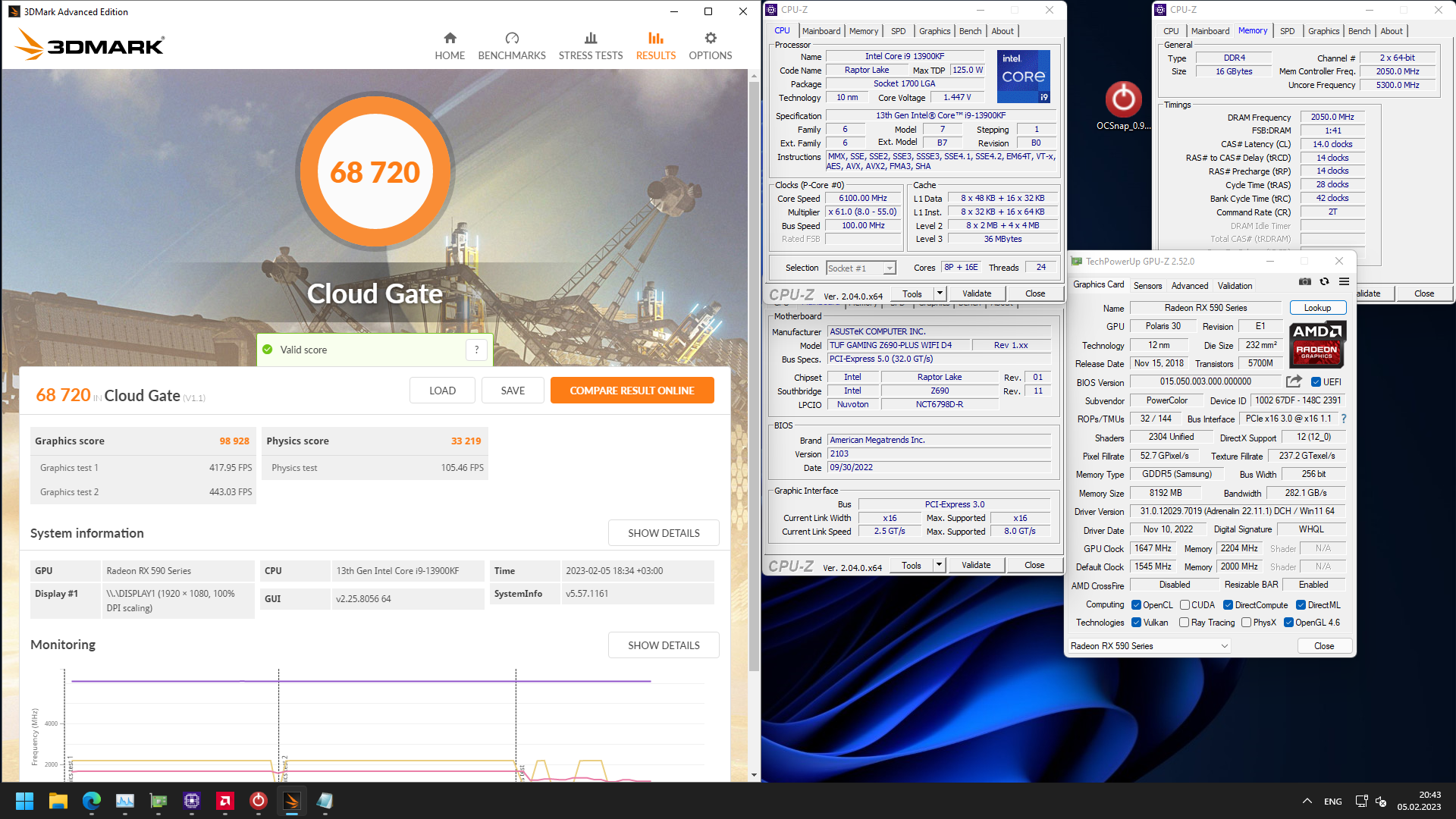Open the Bench tab in CPU-Z
Screen dimensions: 1456x819
pyautogui.click(x=970, y=31)
